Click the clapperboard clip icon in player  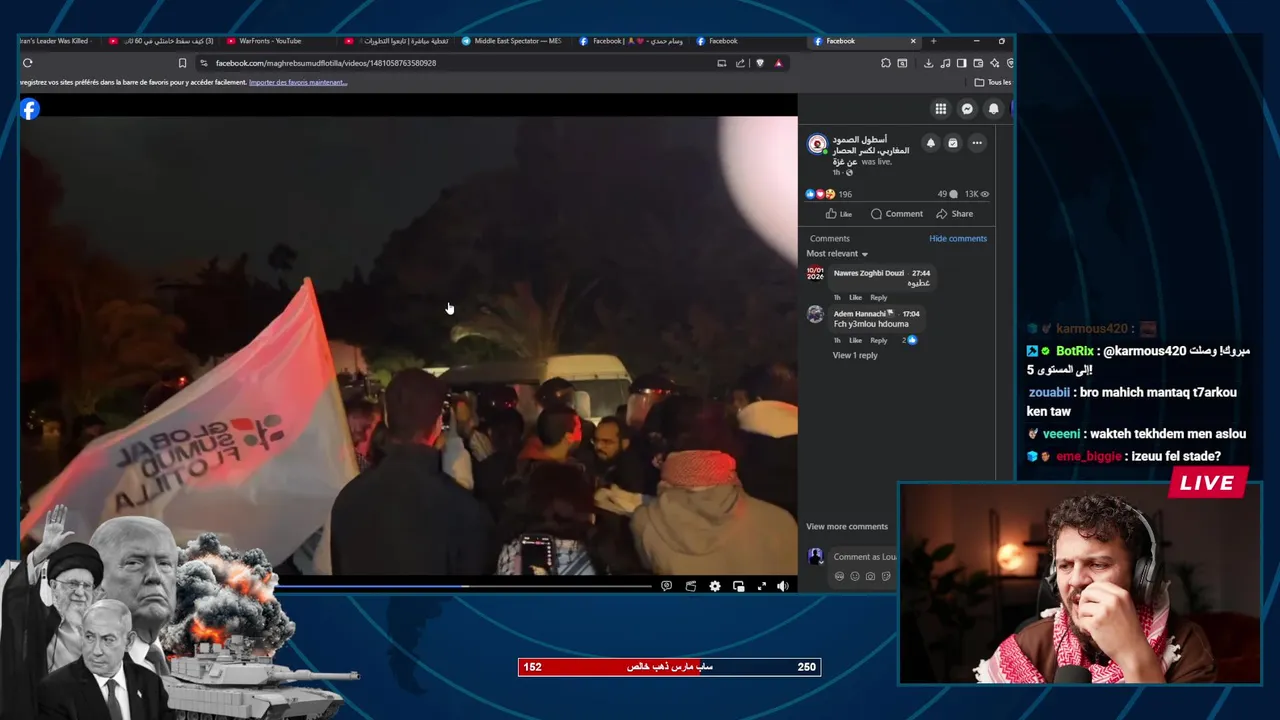[691, 586]
